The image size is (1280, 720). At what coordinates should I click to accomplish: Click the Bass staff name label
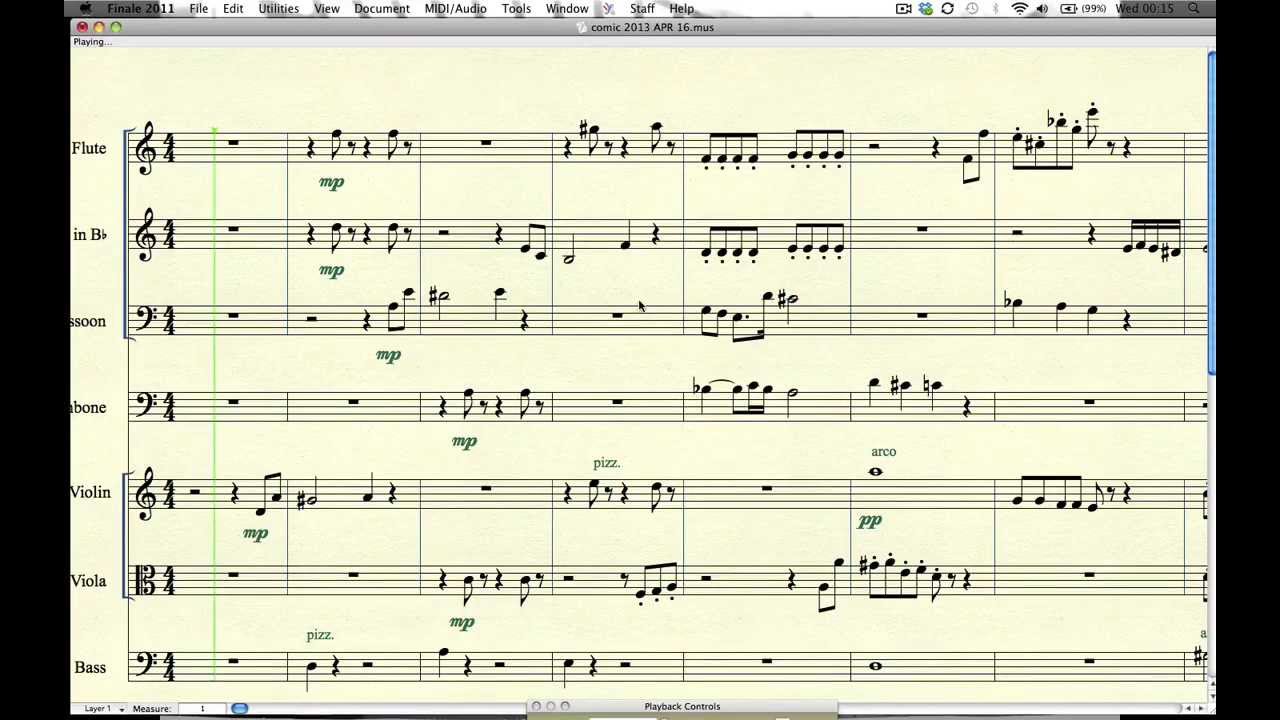(x=90, y=667)
